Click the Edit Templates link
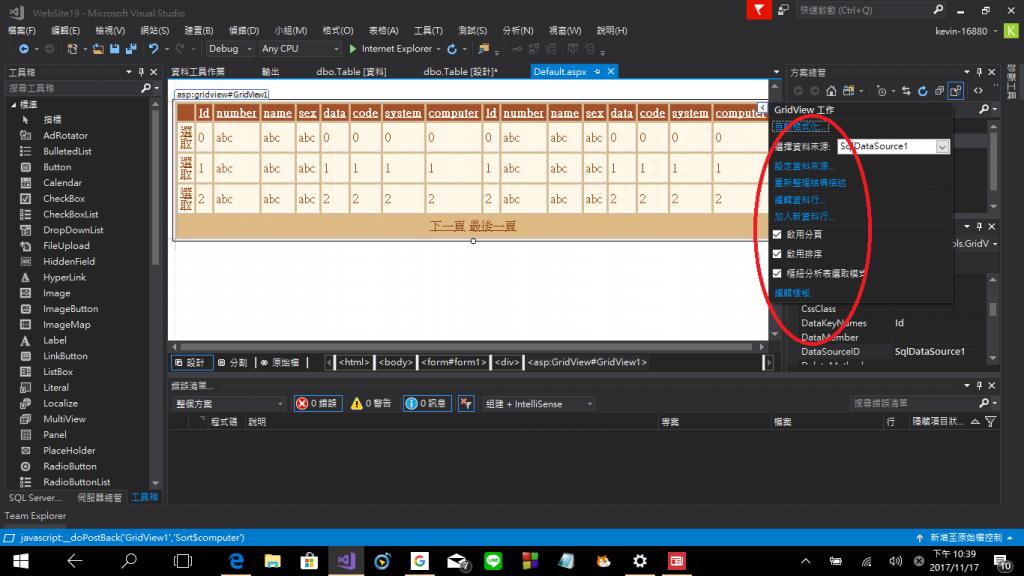The height and width of the screenshot is (576, 1024). point(792,293)
